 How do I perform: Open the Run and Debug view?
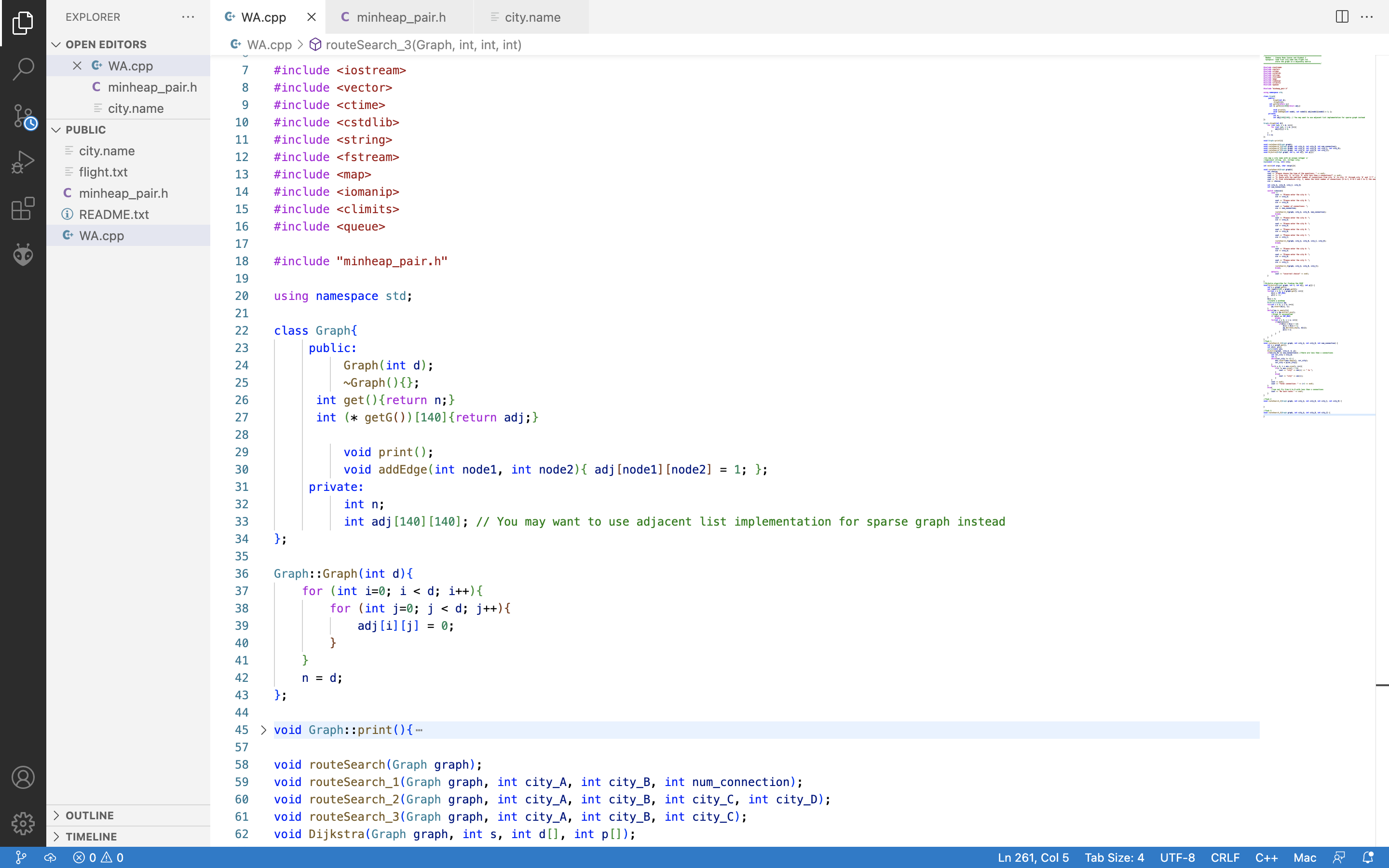pyautogui.click(x=23, y=162)
